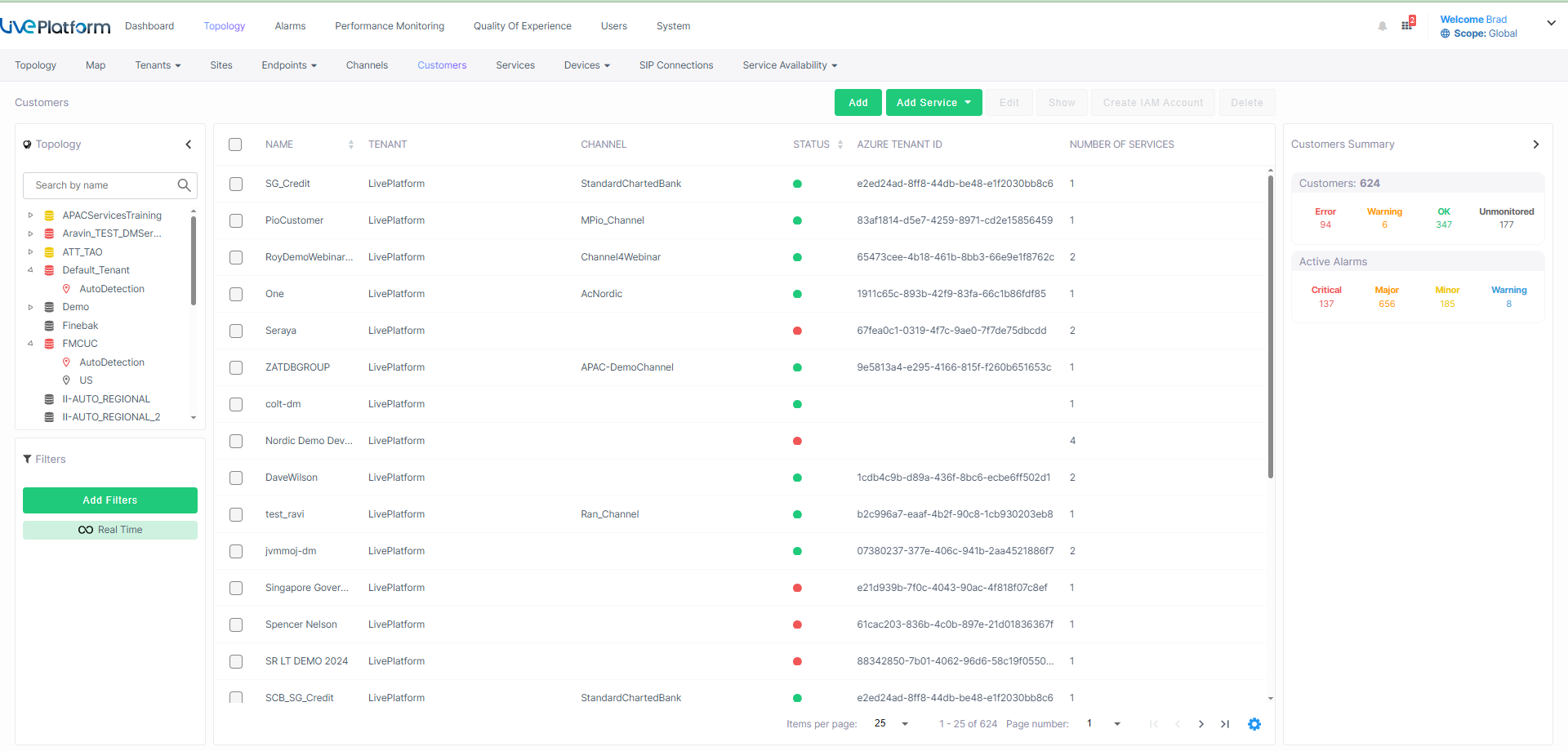The height and width of the screenshot is (751, 1568).
Task: Open the Items per page dropdown
Action: click(891, 724)
